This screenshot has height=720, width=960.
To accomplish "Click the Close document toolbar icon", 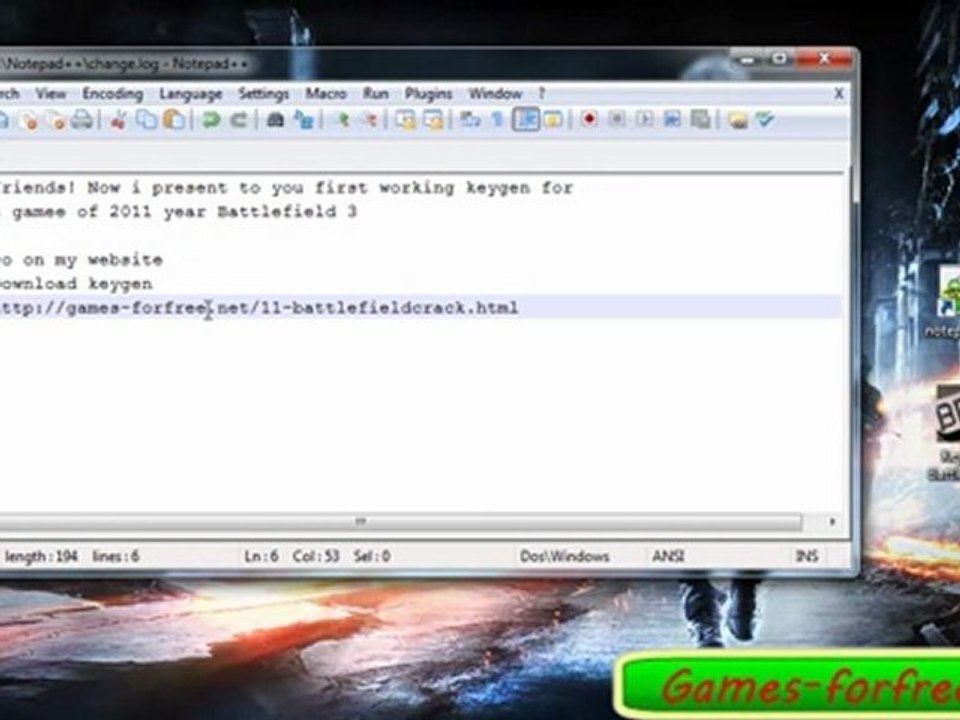I will [28, 120].
